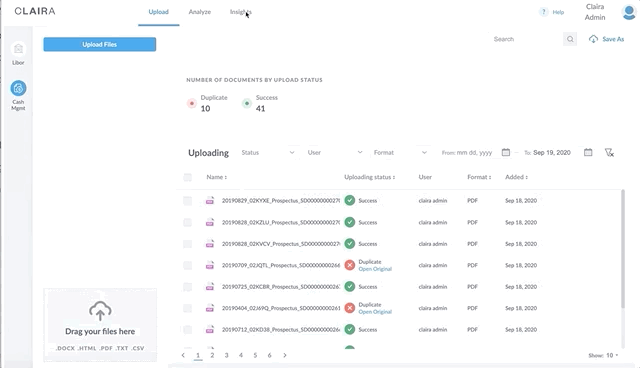Click red duplicate icon for 20190709_02JQTL row

click(350, 265)
